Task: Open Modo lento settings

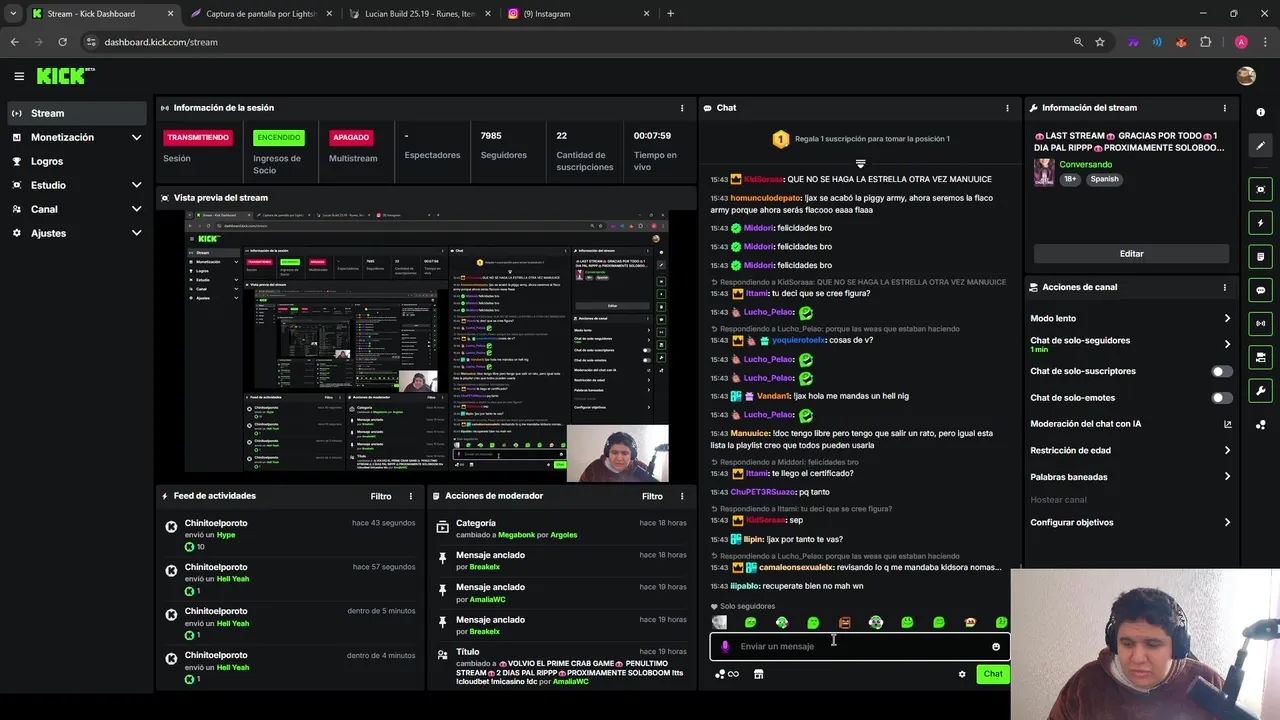Action: [1131, 318]
